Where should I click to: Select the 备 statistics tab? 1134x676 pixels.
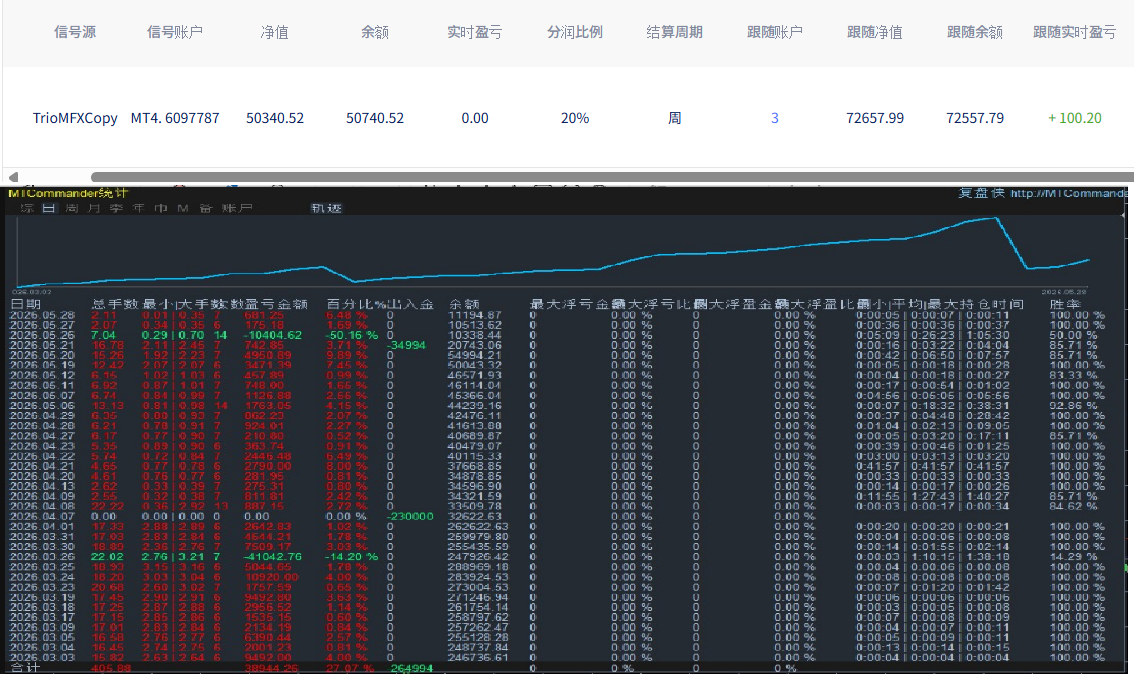(205, 208)
